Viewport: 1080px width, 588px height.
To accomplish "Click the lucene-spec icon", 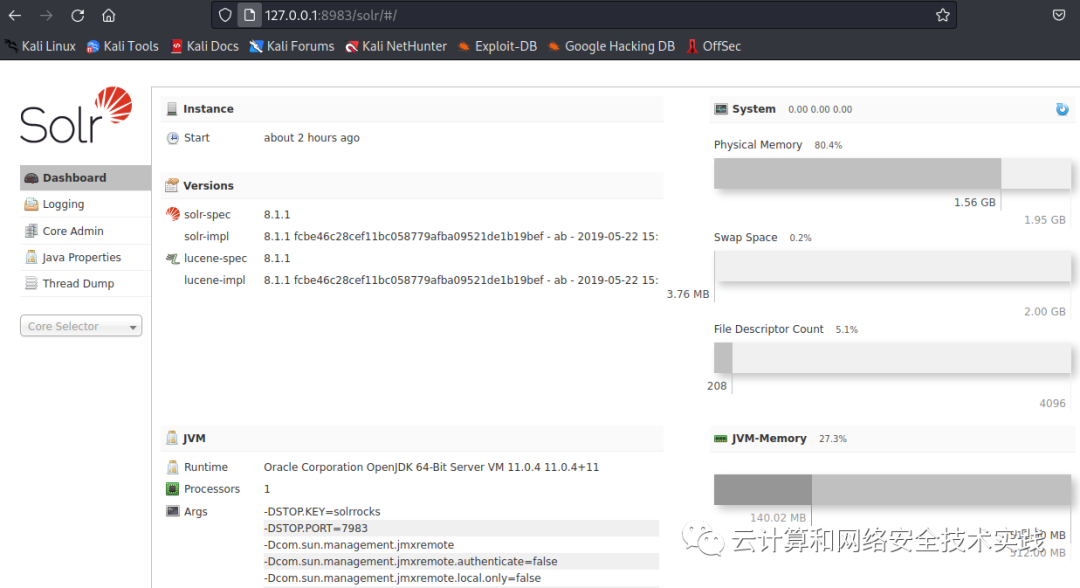I will point(172,258).
